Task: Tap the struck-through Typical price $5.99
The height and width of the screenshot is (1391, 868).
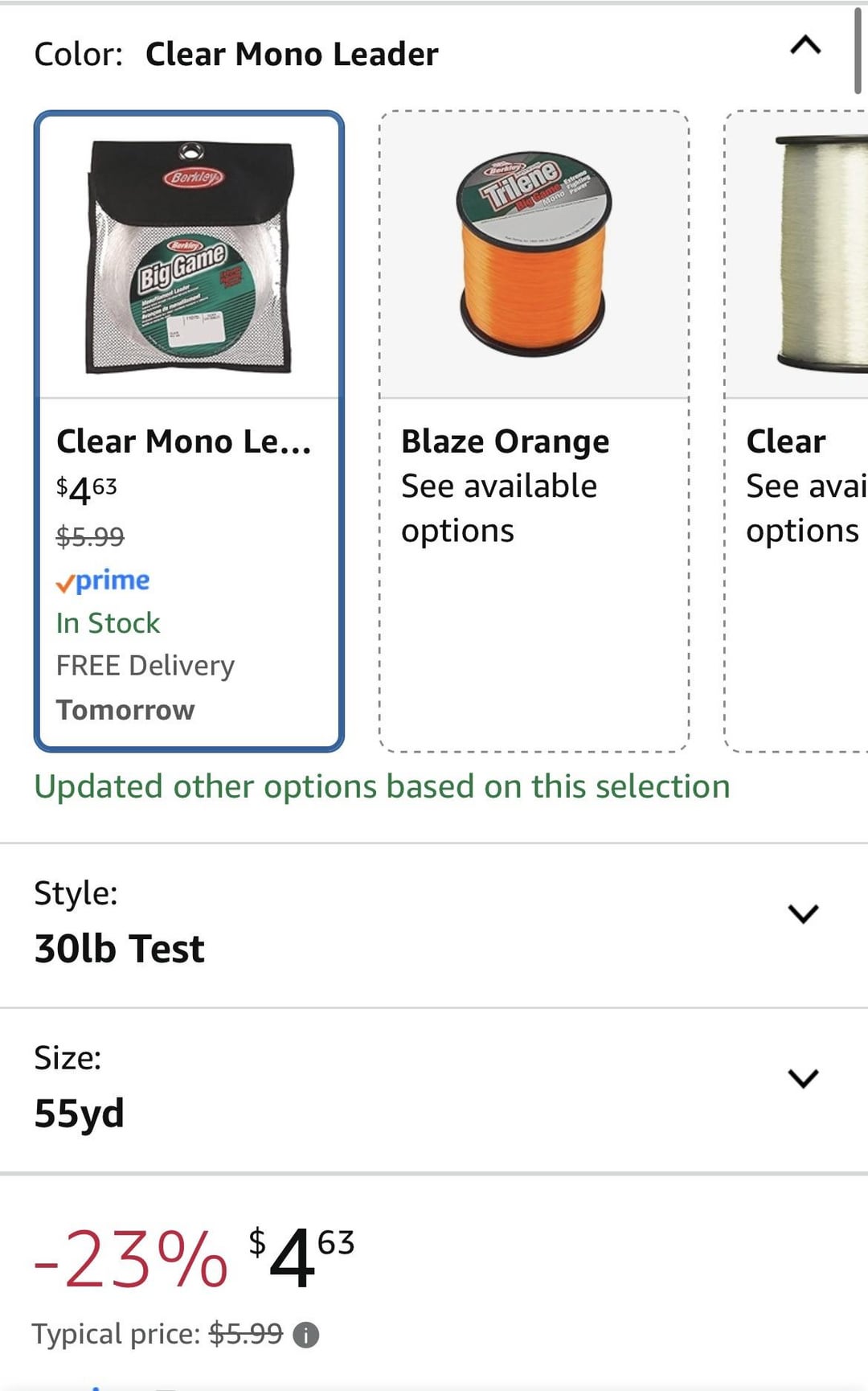Action: click(x=246, y=1334)
